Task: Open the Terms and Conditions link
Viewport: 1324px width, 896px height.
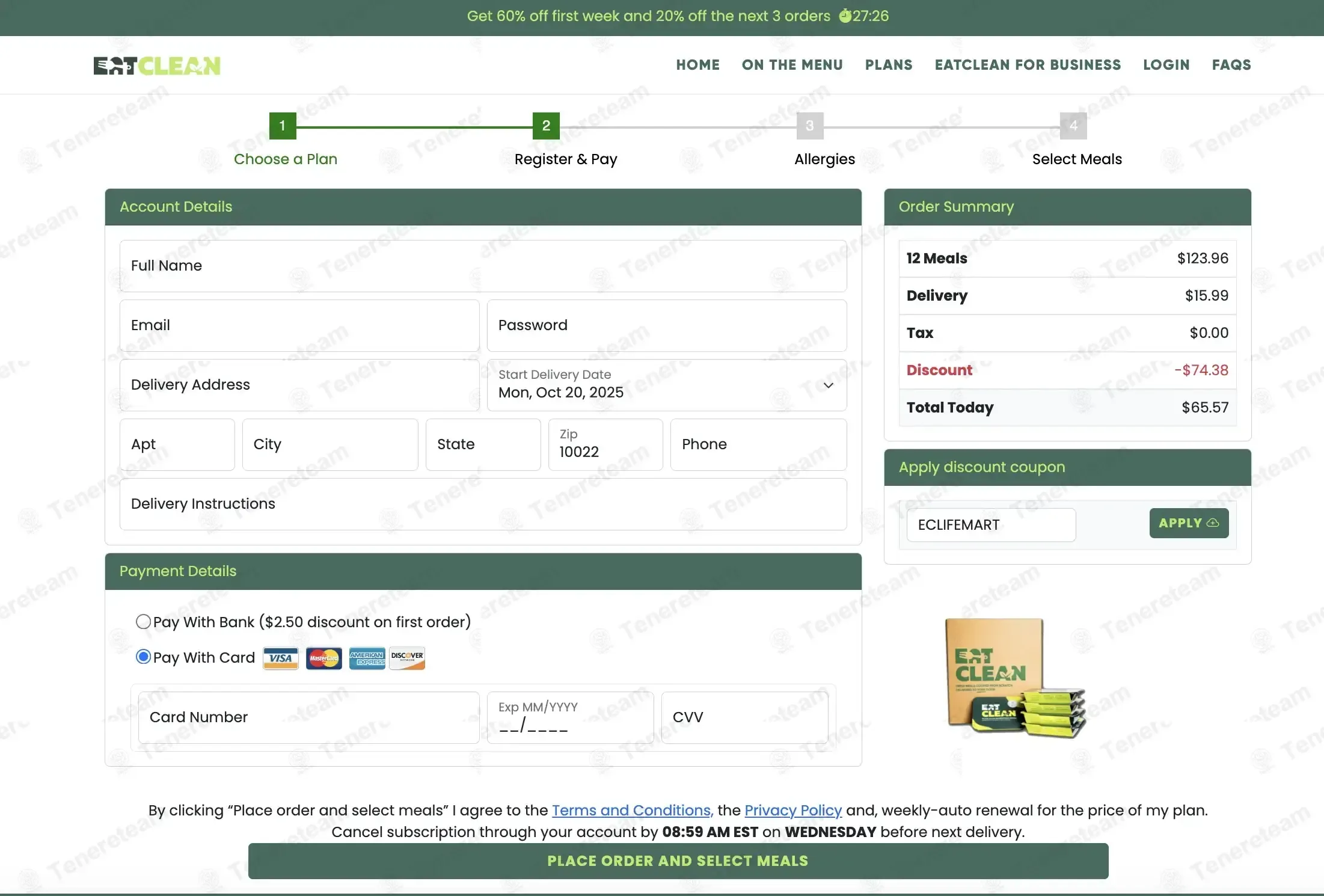Action: 633,811
